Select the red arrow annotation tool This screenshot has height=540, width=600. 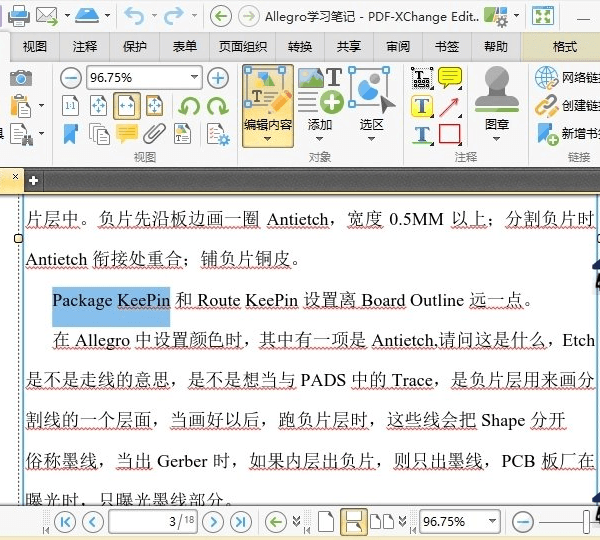(x=449, y=106)
